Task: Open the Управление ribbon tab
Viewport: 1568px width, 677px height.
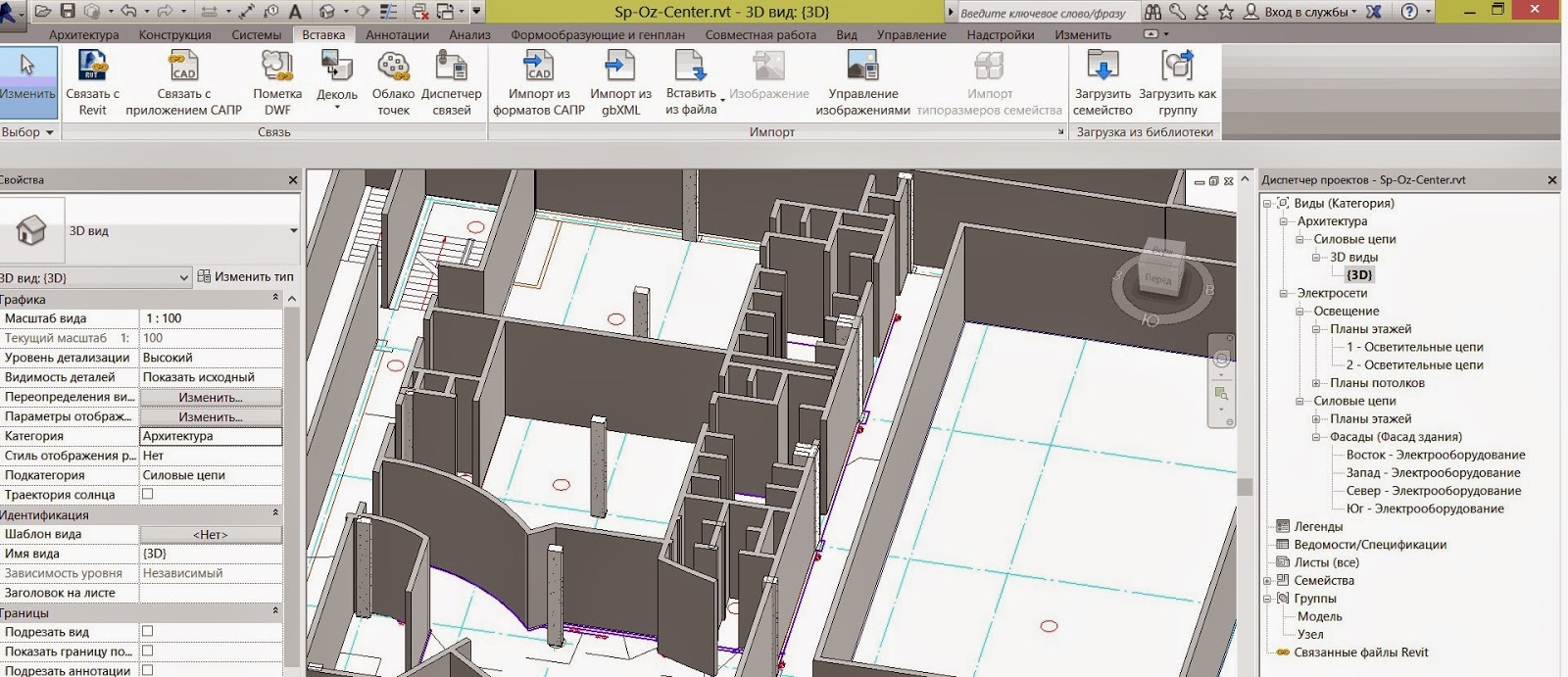Action: click(x=911, y=34)
